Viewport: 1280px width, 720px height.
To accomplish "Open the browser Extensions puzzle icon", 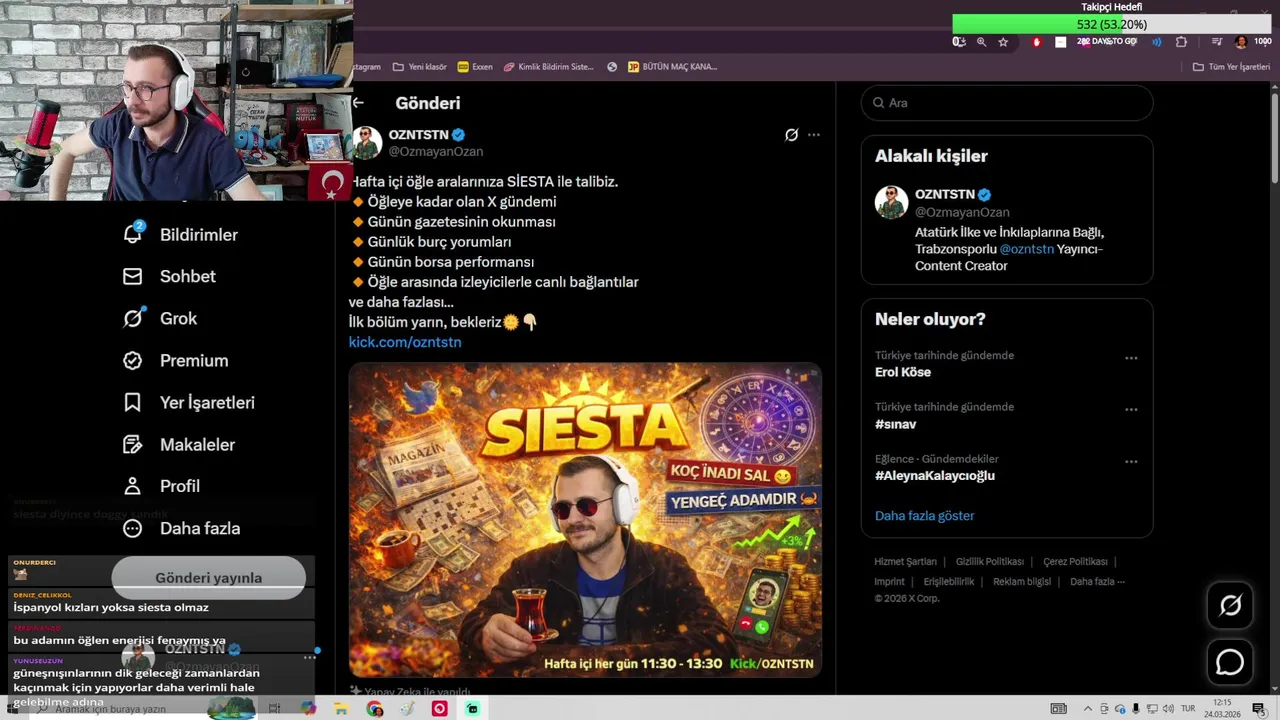I will (x=1181, y=42).
